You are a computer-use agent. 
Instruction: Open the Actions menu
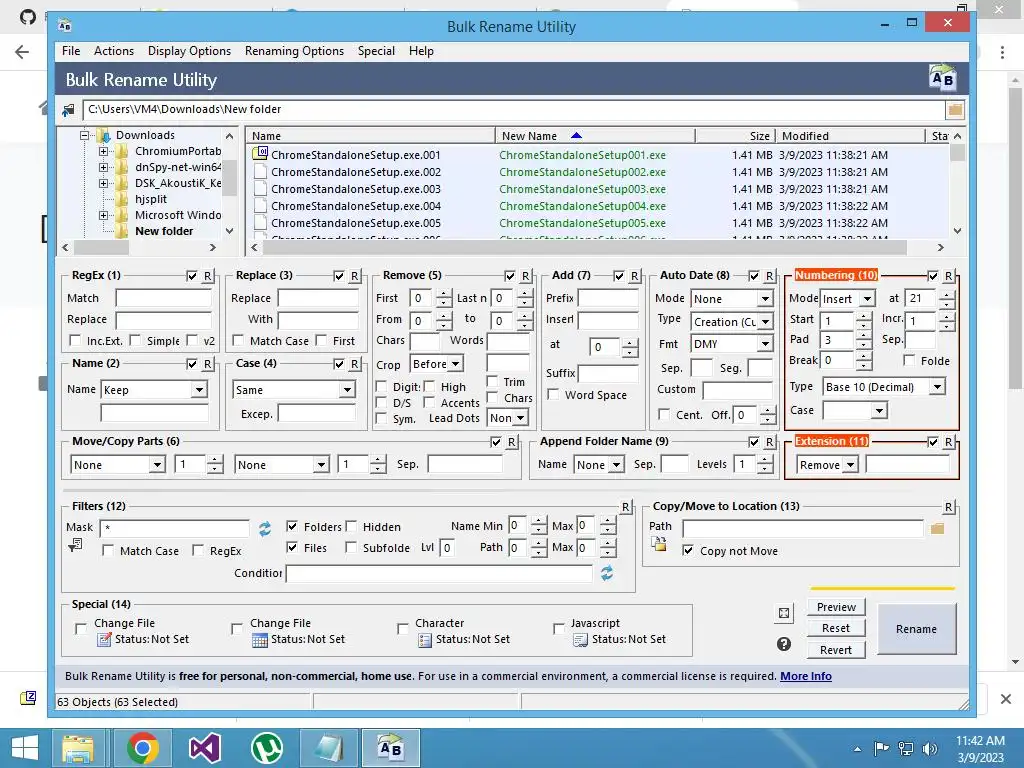click(x=114, y=51)
